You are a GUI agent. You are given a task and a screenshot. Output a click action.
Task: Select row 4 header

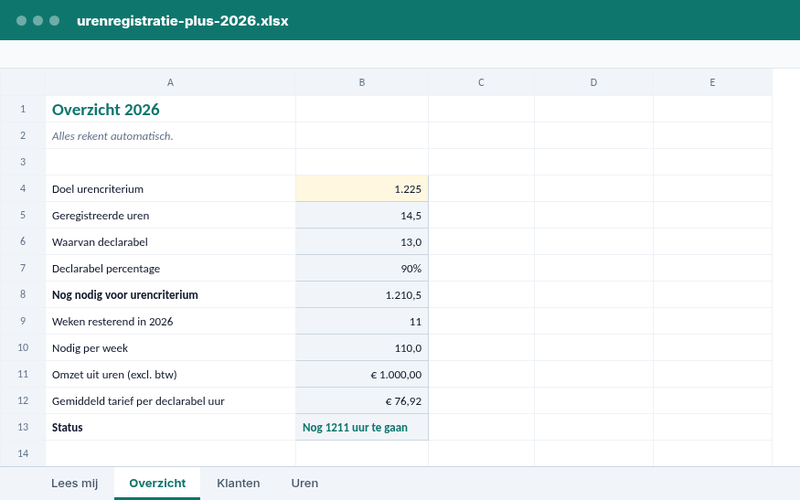[x=23, y=188]
